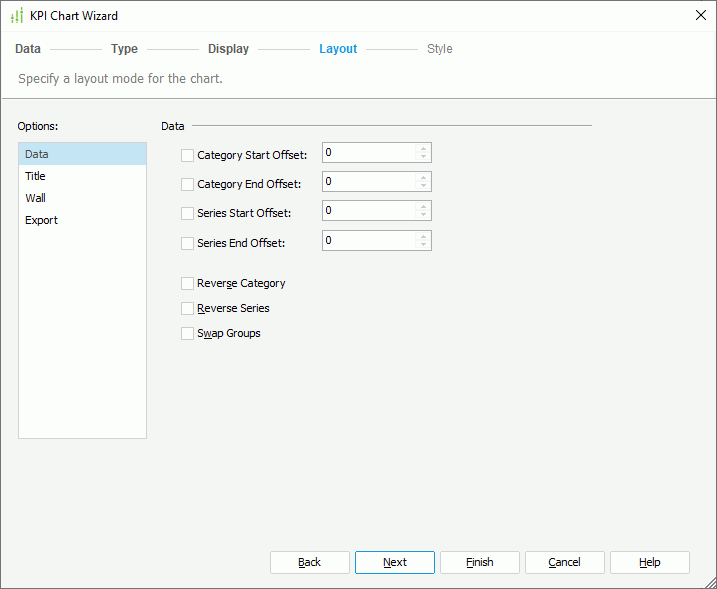The height and width of the screenshot is (589, 717).
Task: Select Export in the Options list
Action: click(x=82, y=220)
